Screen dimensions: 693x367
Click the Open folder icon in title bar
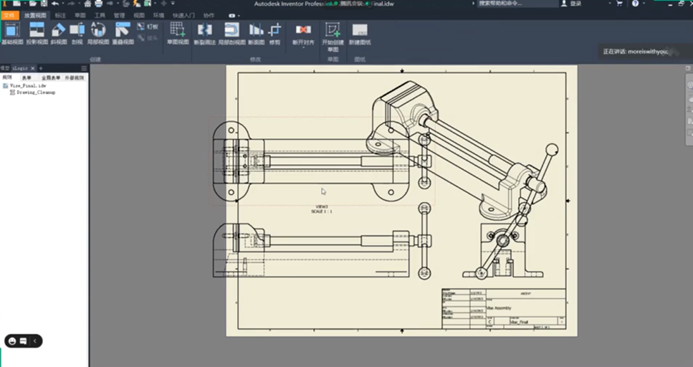click(33, 4)
